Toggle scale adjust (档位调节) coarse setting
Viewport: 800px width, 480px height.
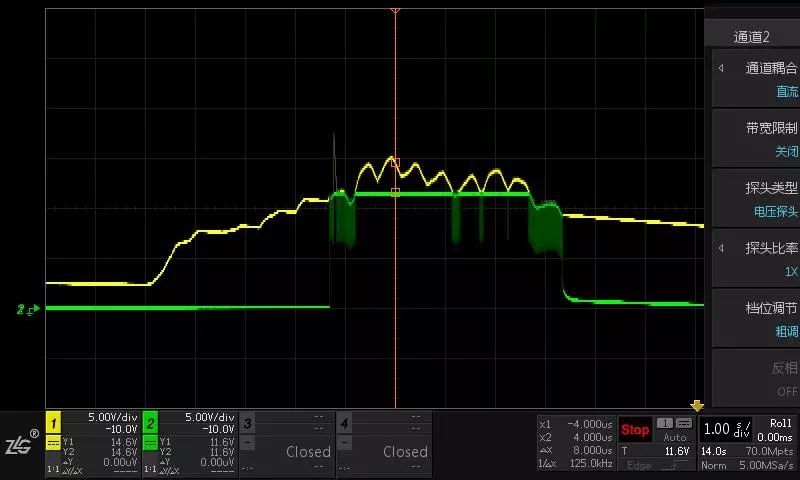click(755, 319)
